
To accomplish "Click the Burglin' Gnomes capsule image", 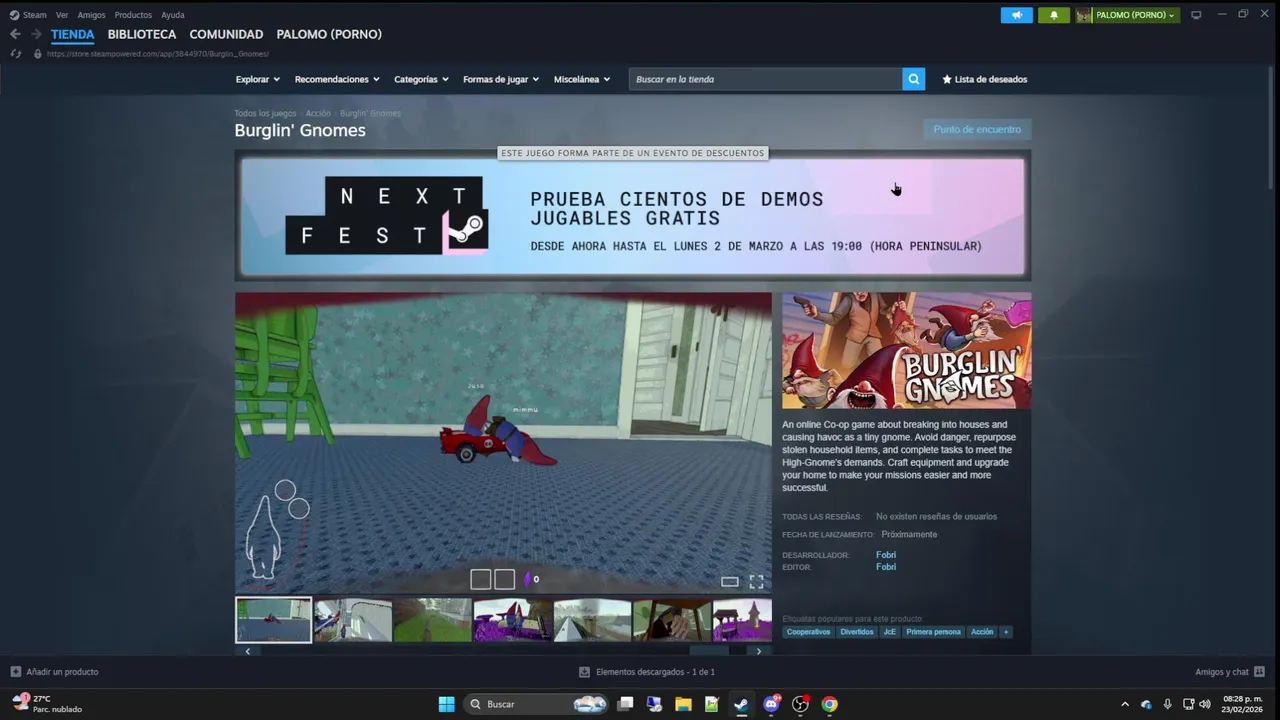I will (x=906, y=350).
